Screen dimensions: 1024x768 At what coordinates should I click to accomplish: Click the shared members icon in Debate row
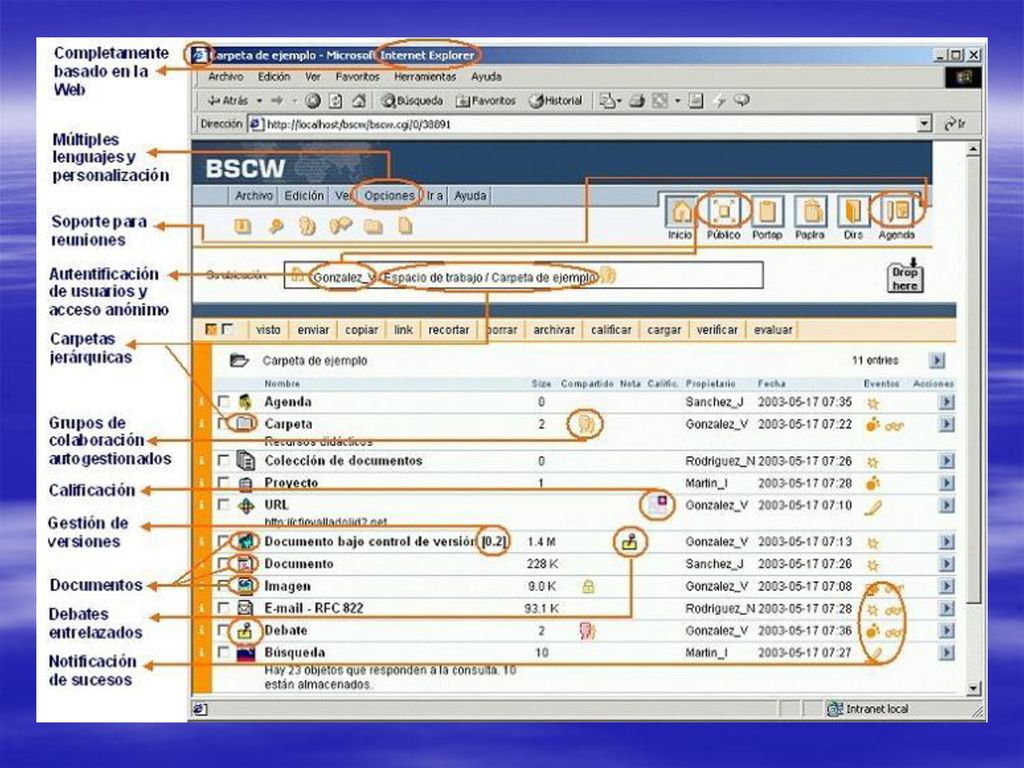point(588,631)
